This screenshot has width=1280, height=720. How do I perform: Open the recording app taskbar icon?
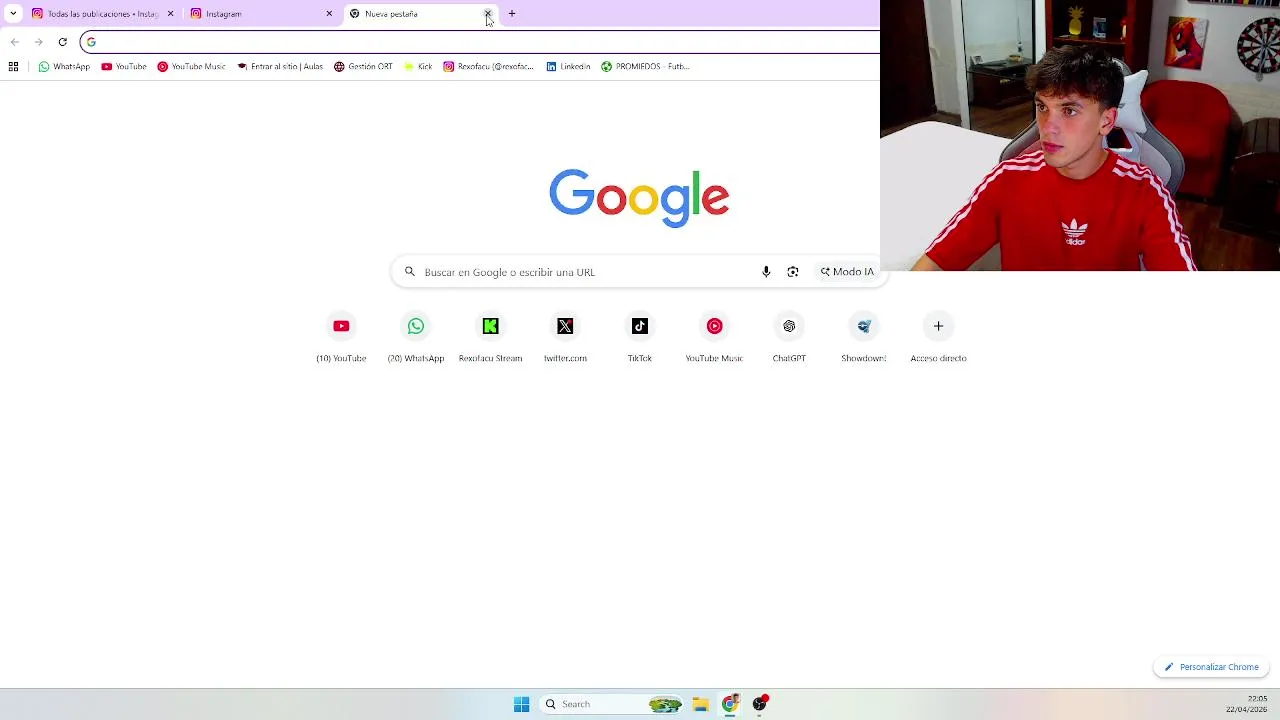pyautogui.click(x=760, y=704)
